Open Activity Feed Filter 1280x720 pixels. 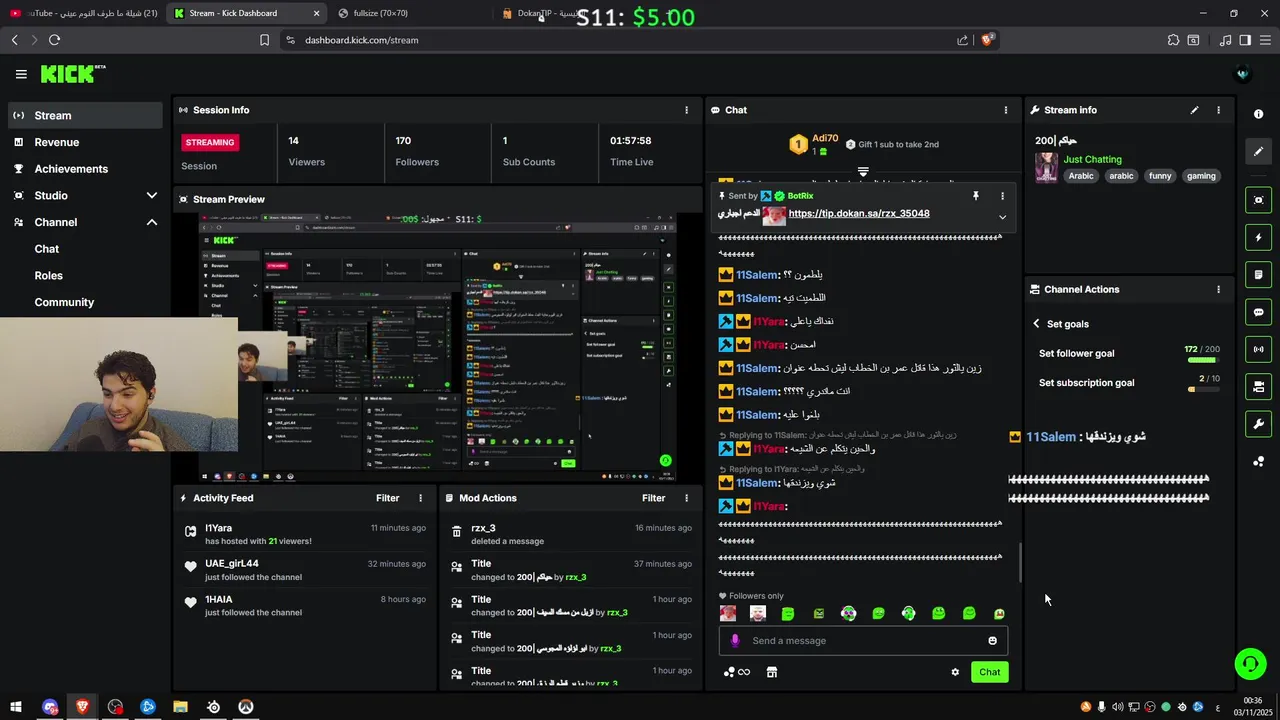point(388,498)
